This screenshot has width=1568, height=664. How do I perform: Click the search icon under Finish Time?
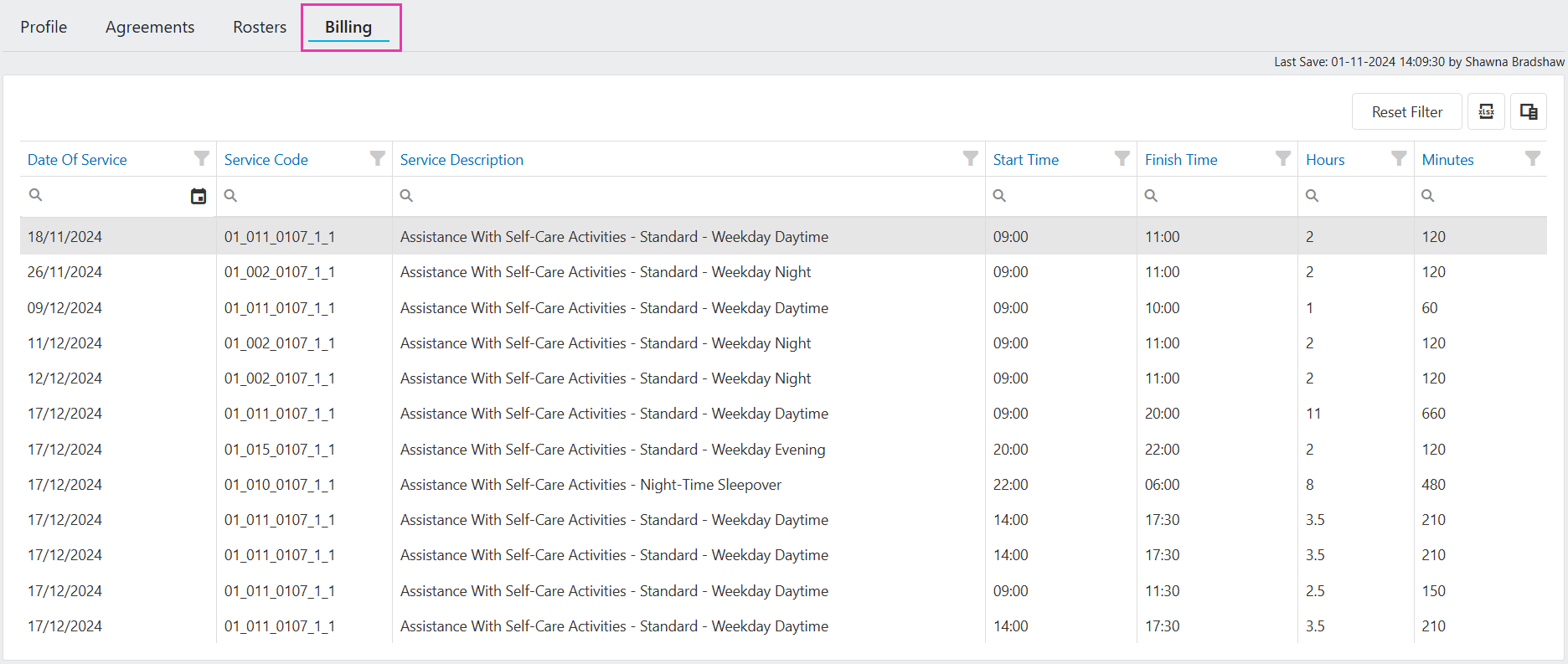click(x=1151, y=195)
